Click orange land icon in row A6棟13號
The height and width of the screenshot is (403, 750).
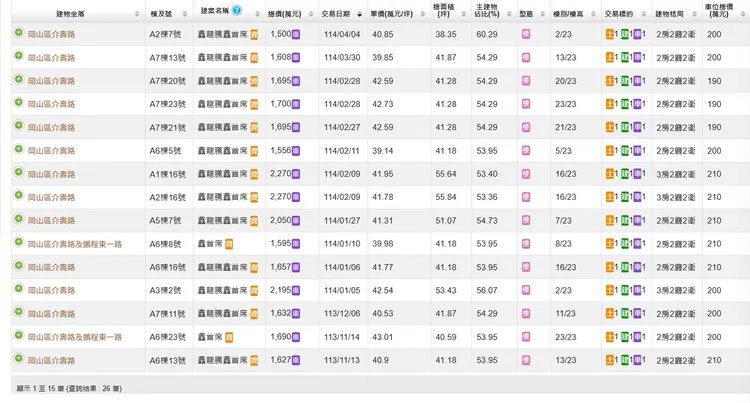tap(610, 360)
